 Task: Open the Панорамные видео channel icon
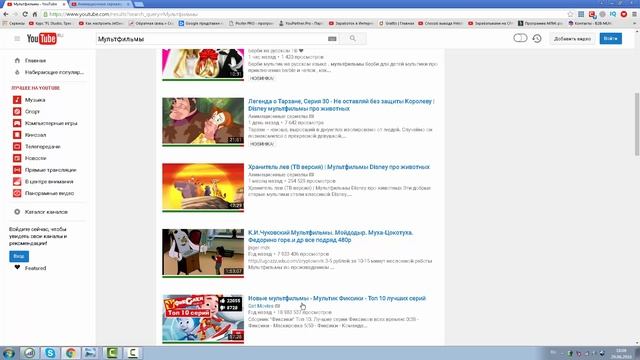tap(17, 193)
